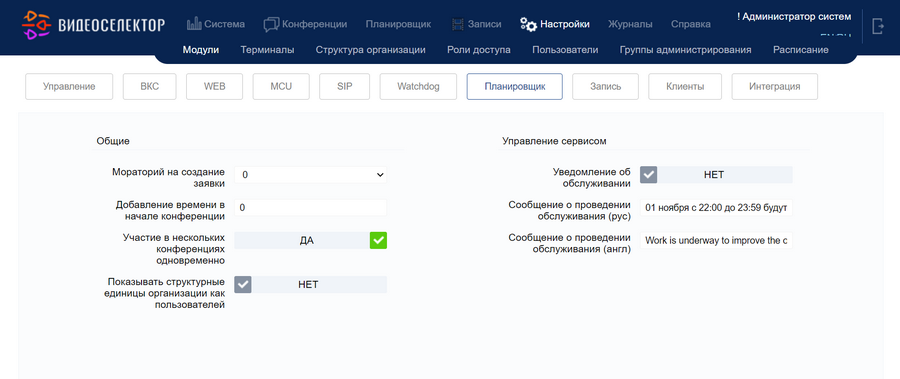
Task: Switch to the Клиенты module tab
Action: pyautogui.click(x=685, y=87)
